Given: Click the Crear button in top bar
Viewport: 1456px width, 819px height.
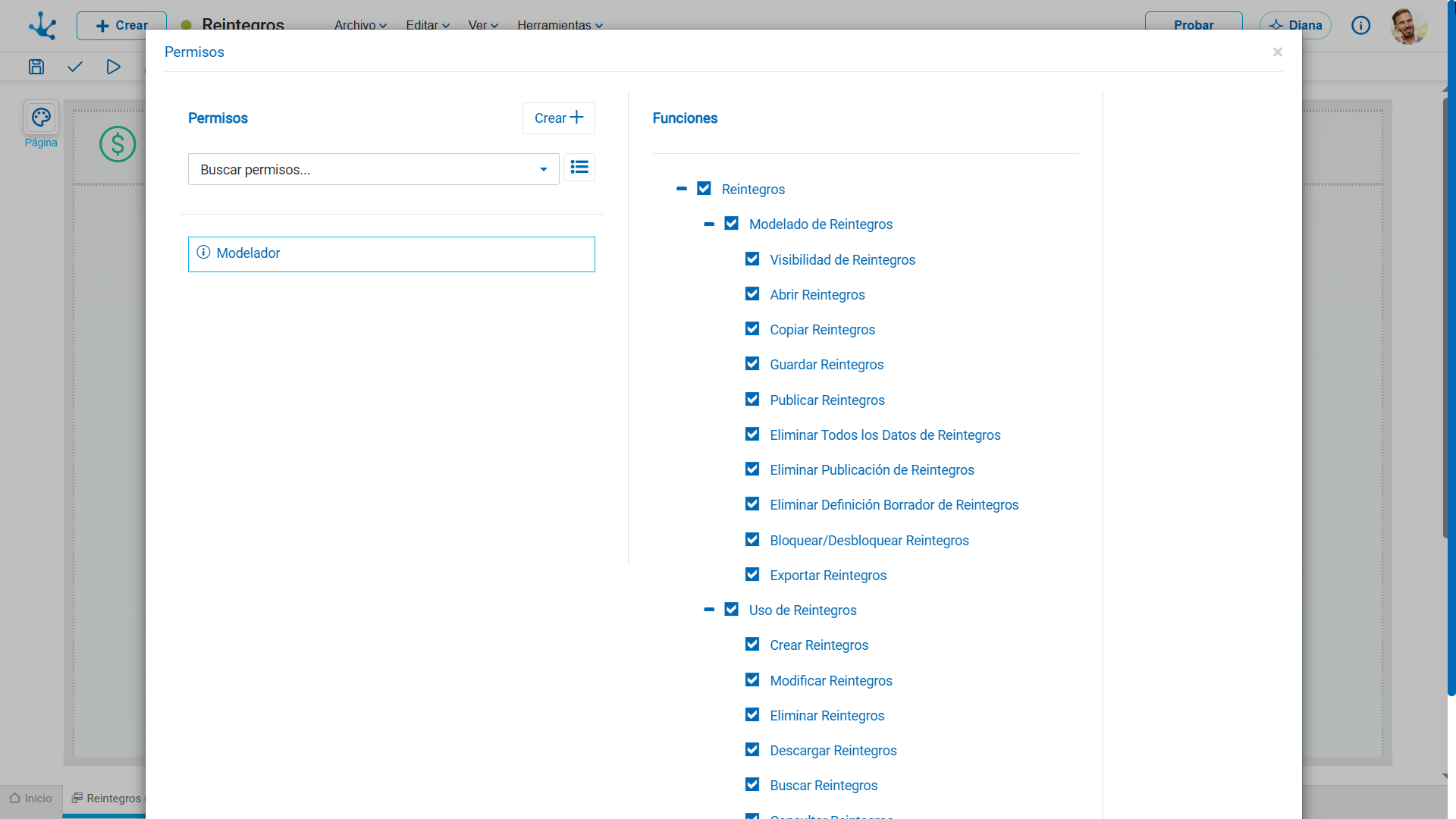Looking at the screenshot, I should pos(121,25).
